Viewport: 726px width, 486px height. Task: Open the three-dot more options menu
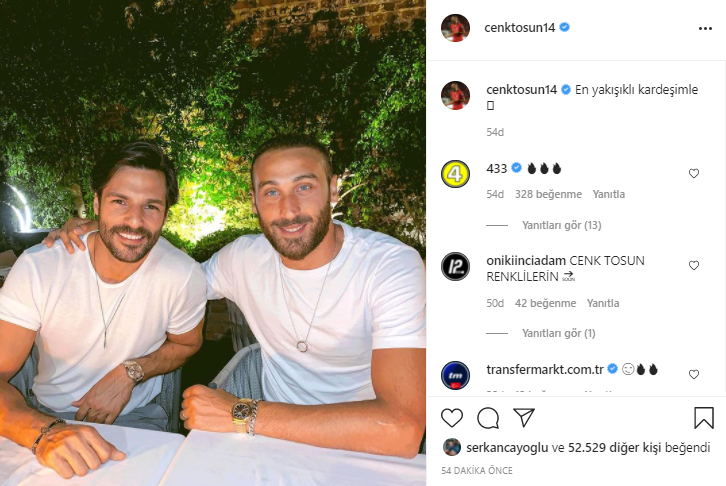pyautogui.click(x=705, y=29)
